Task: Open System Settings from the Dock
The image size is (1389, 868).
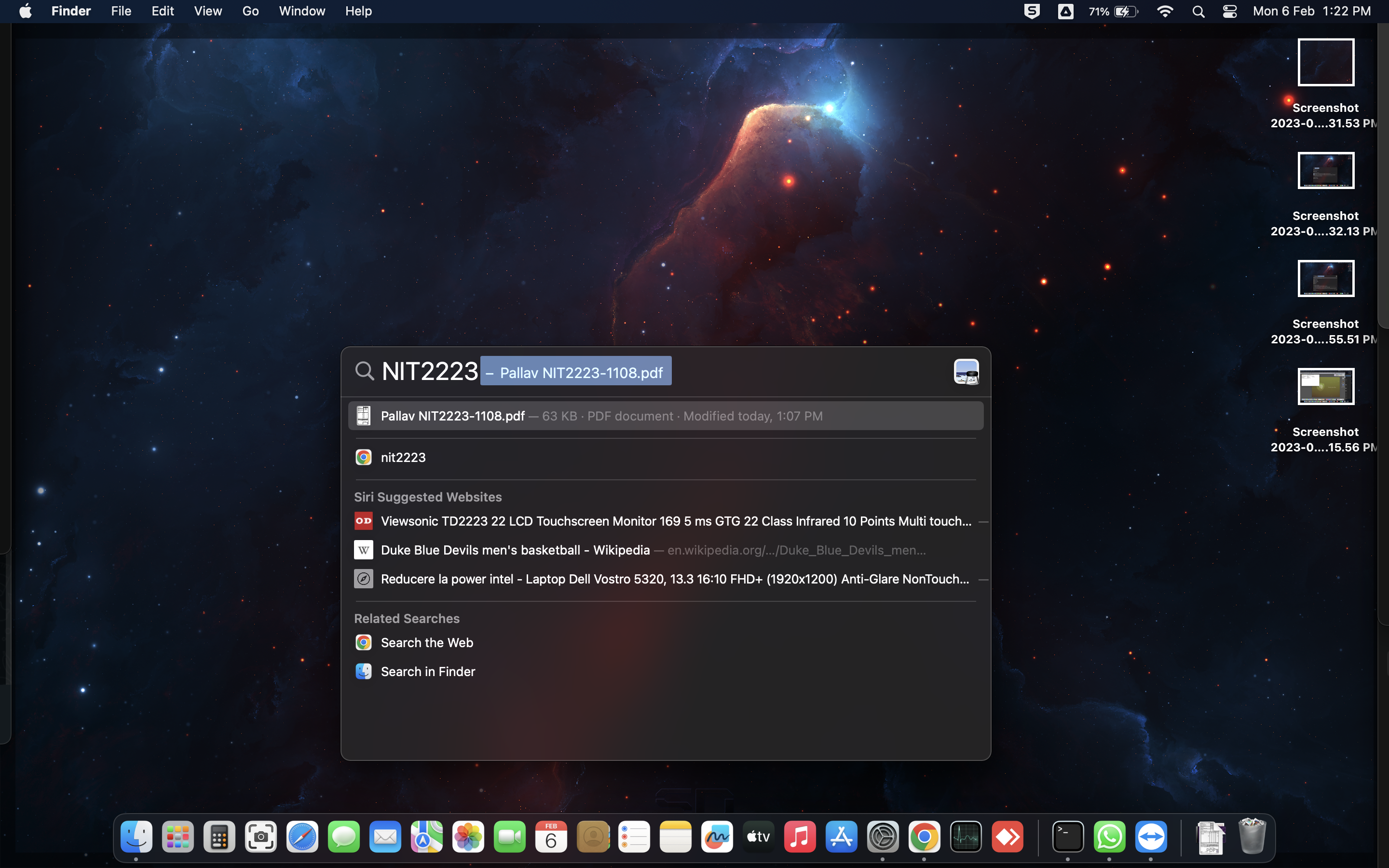Action: 882,837
